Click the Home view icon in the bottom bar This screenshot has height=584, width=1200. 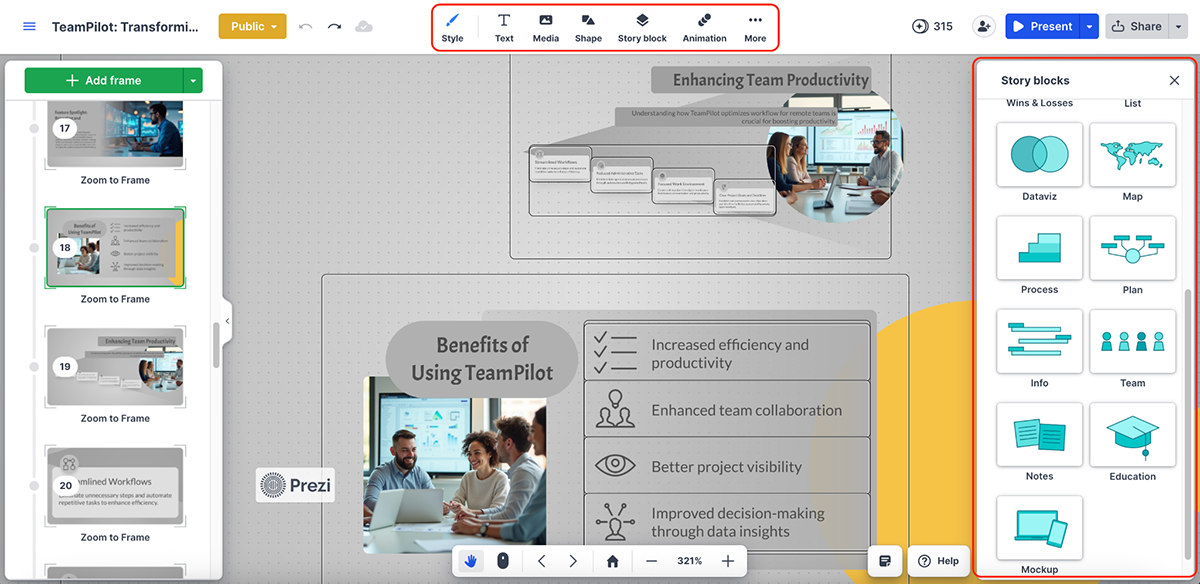tap(611, 561)
